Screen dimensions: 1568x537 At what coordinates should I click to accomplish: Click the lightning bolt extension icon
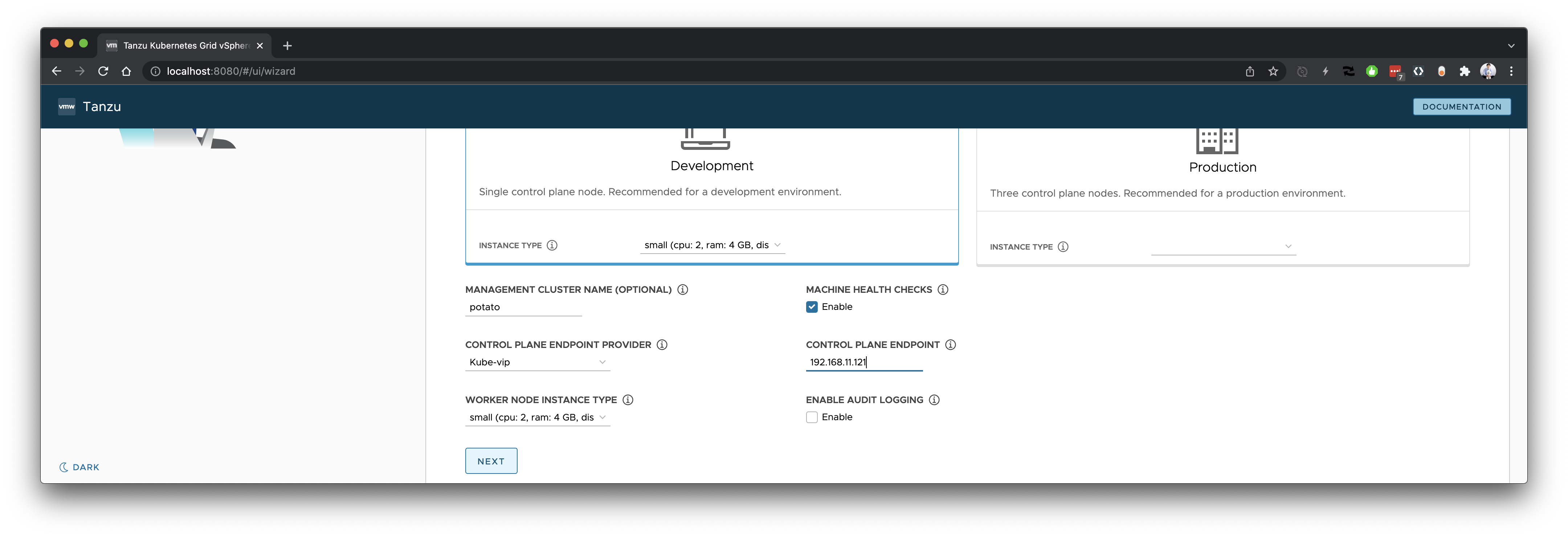[1325, 71]
